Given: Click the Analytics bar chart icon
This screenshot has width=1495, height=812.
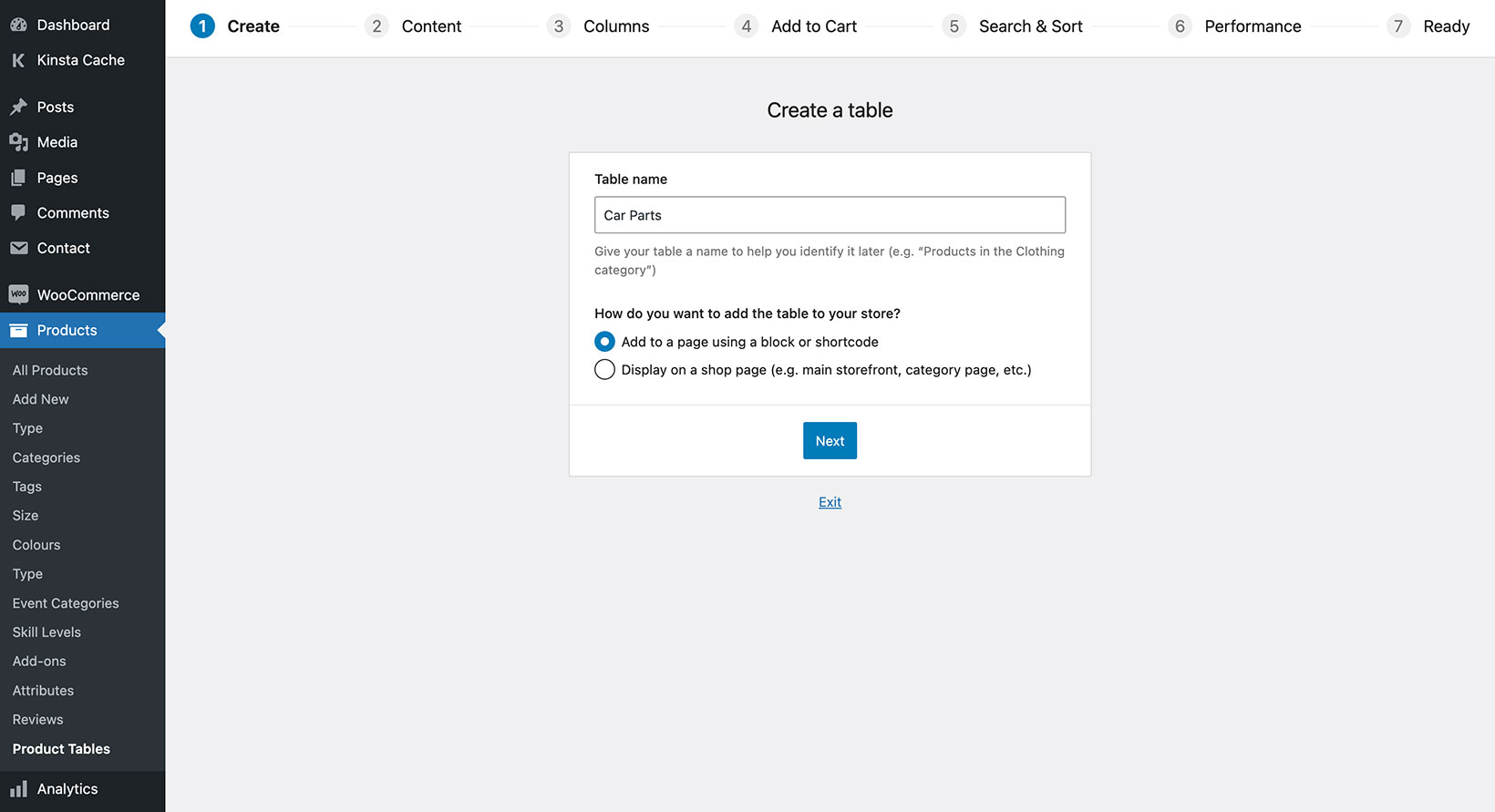Looking at the screenshot, I should tap(18, 789).
